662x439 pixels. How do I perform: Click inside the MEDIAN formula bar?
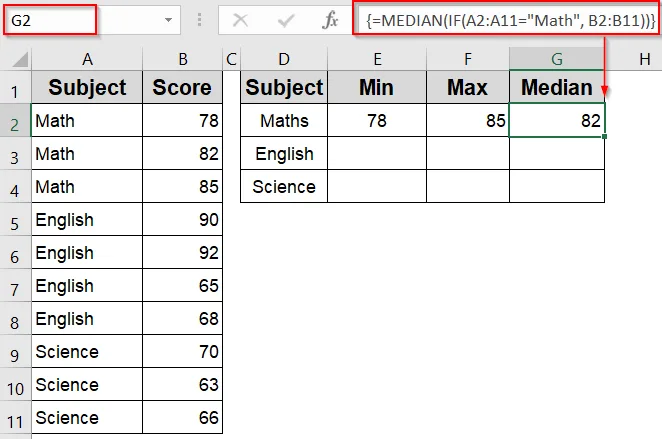pos(508,20)
